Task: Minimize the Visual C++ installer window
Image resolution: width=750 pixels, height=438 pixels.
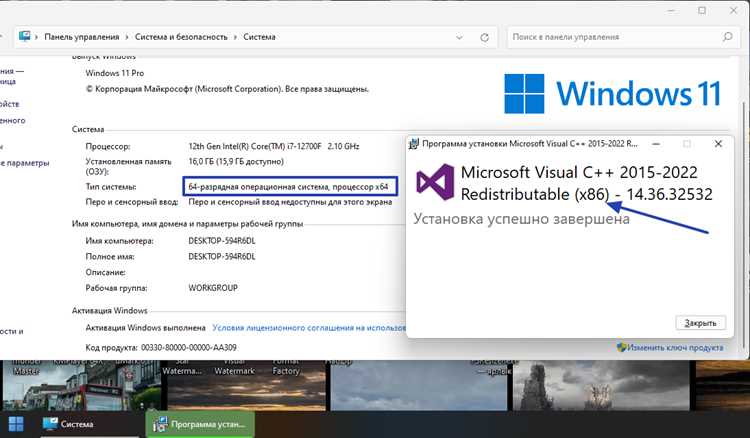Action: pyautogui.click(x=656, y=143)
